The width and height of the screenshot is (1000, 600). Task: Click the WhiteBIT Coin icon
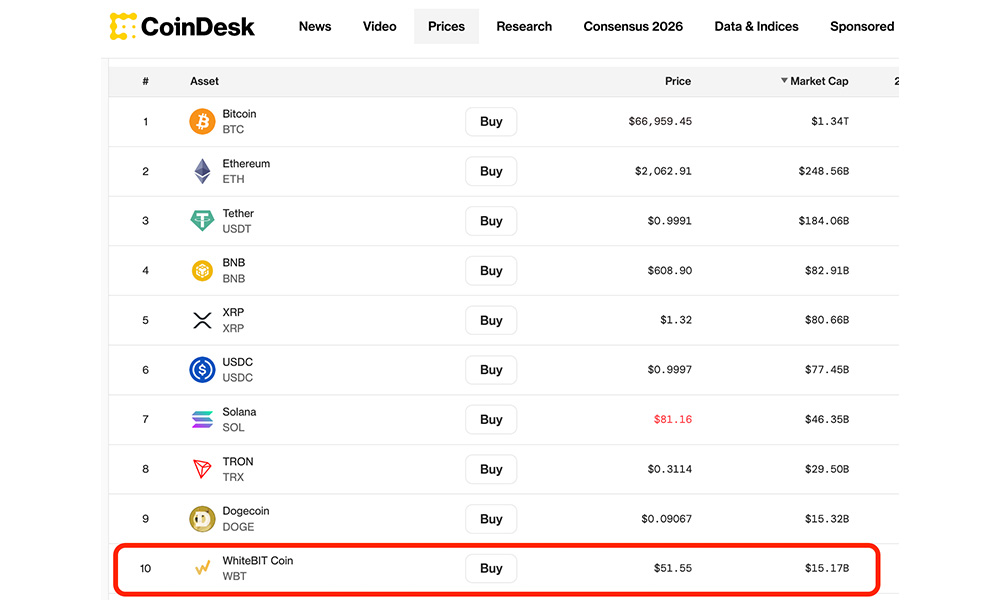pos(202,568)
